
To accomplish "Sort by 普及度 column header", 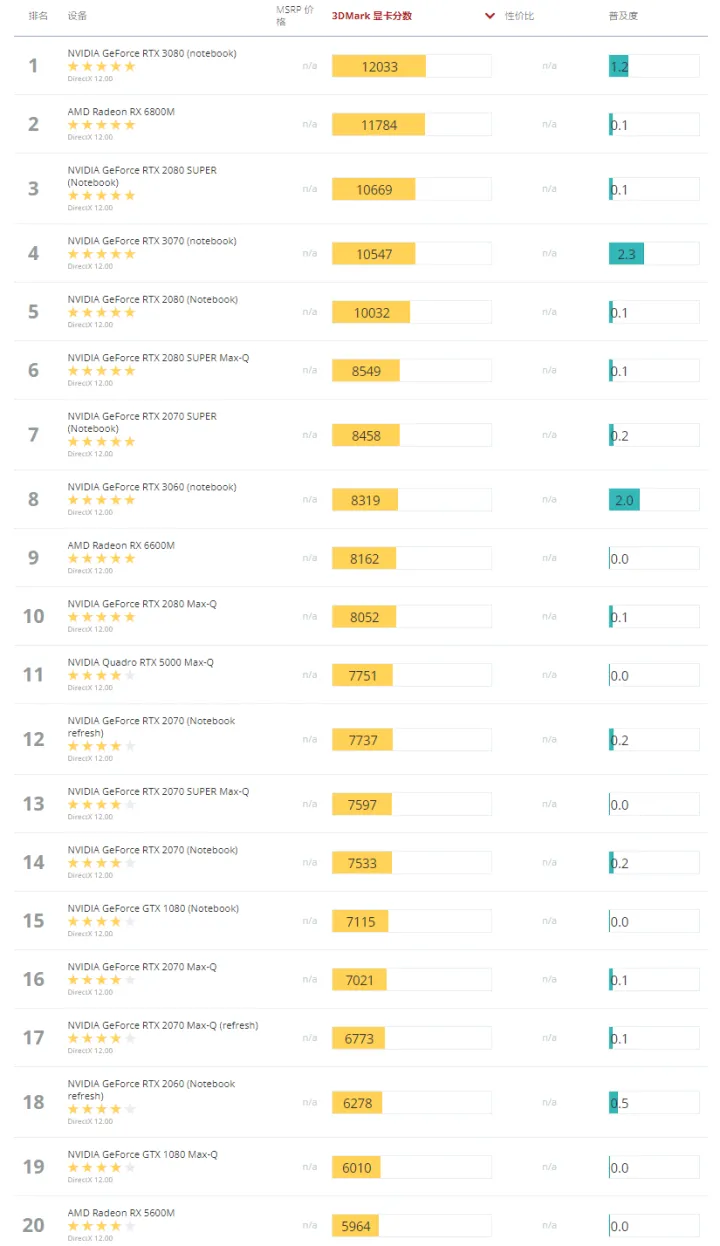I will tap(623, 16).
